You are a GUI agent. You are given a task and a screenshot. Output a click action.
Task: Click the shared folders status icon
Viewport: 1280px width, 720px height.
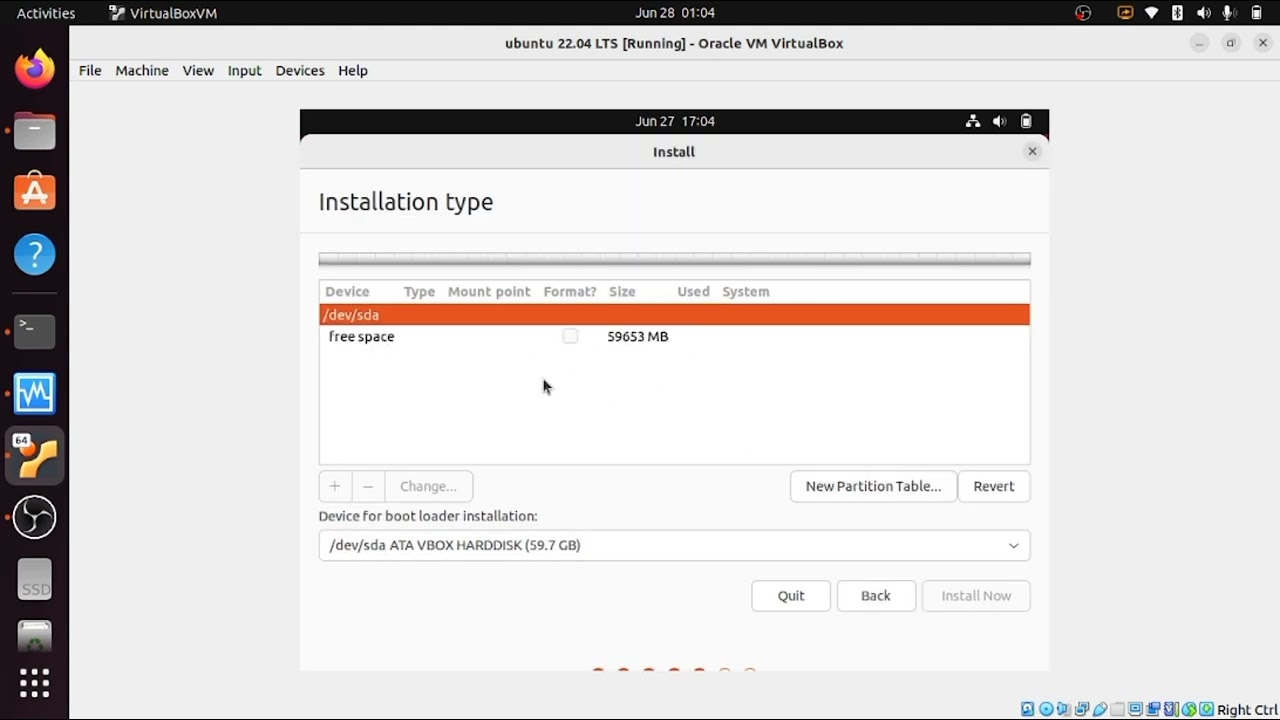click(1118, 710)
